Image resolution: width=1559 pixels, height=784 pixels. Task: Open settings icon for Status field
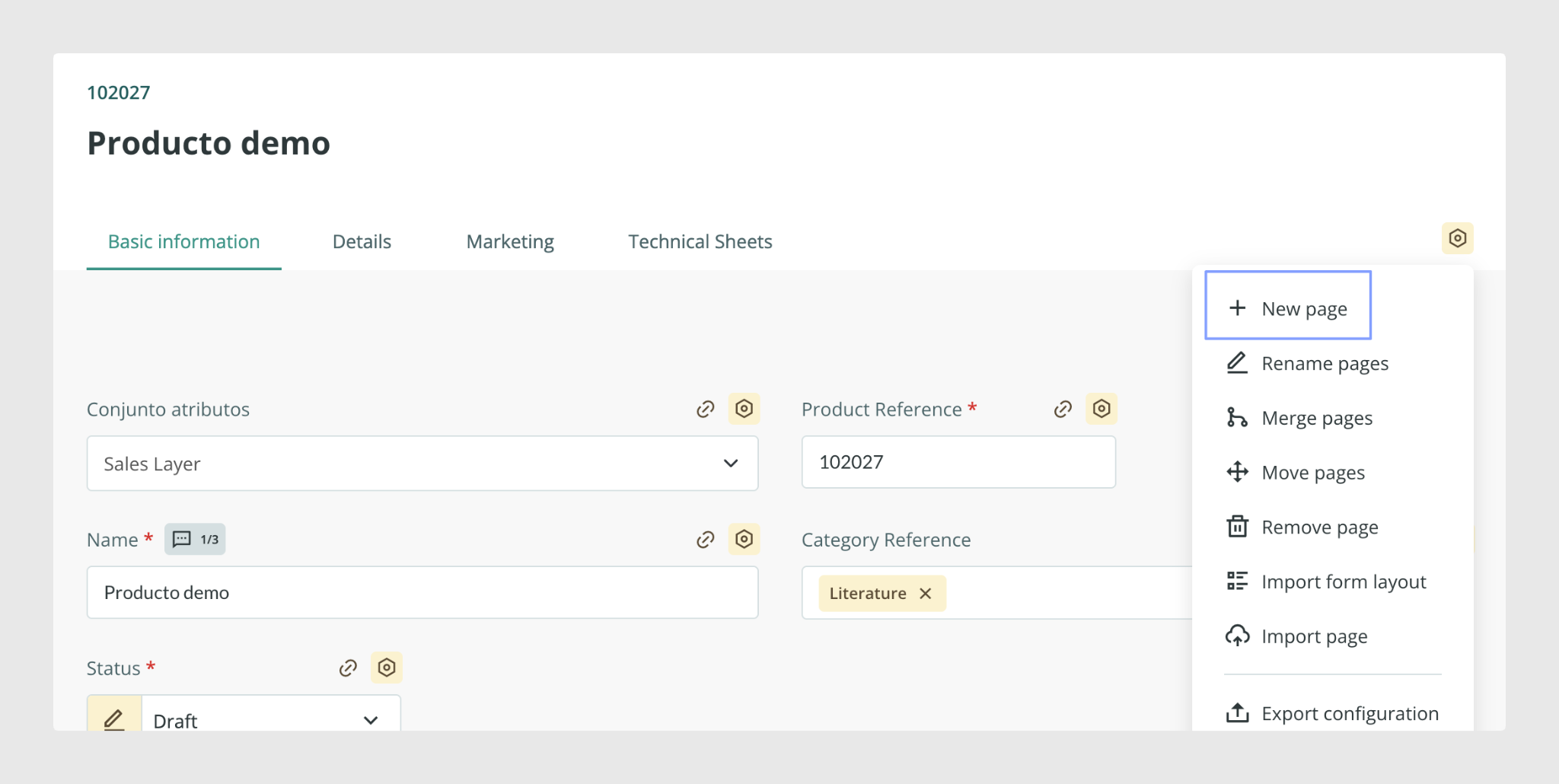[x=387, y=668]
